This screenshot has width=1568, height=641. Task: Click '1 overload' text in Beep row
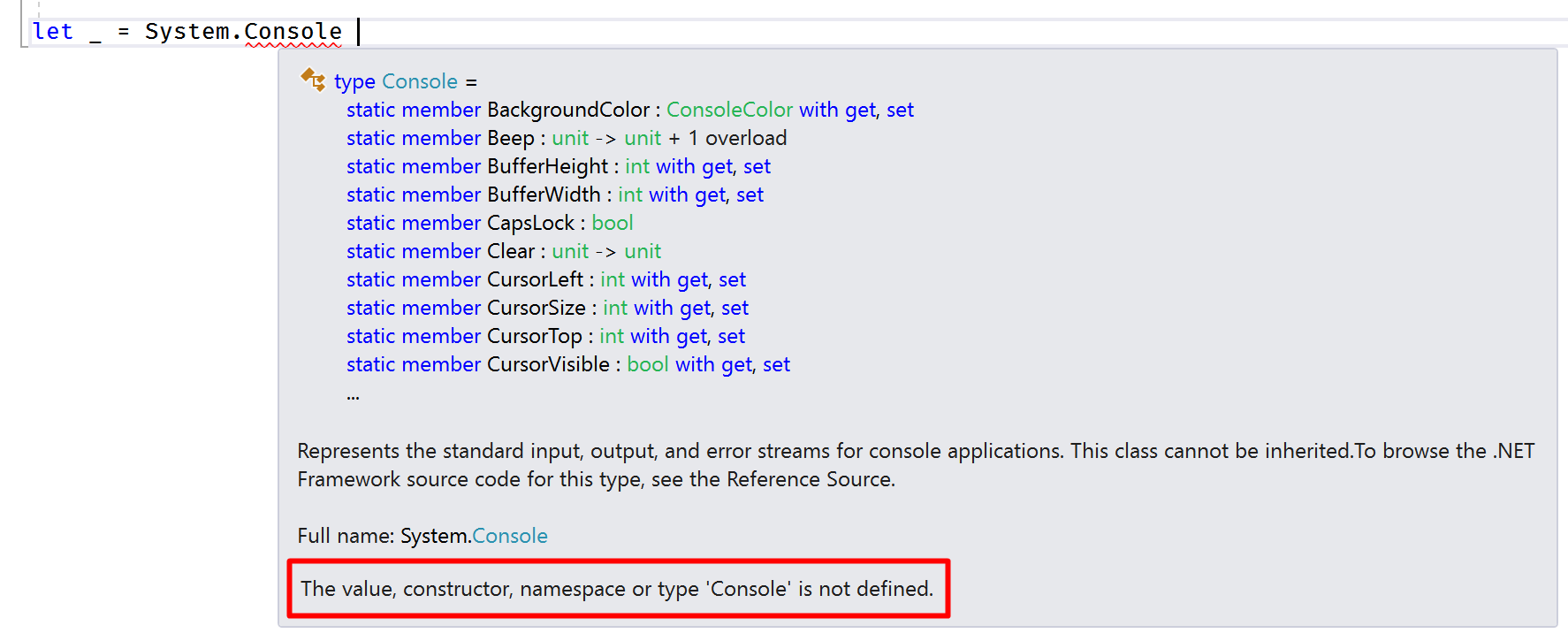(x=737, y=138)
